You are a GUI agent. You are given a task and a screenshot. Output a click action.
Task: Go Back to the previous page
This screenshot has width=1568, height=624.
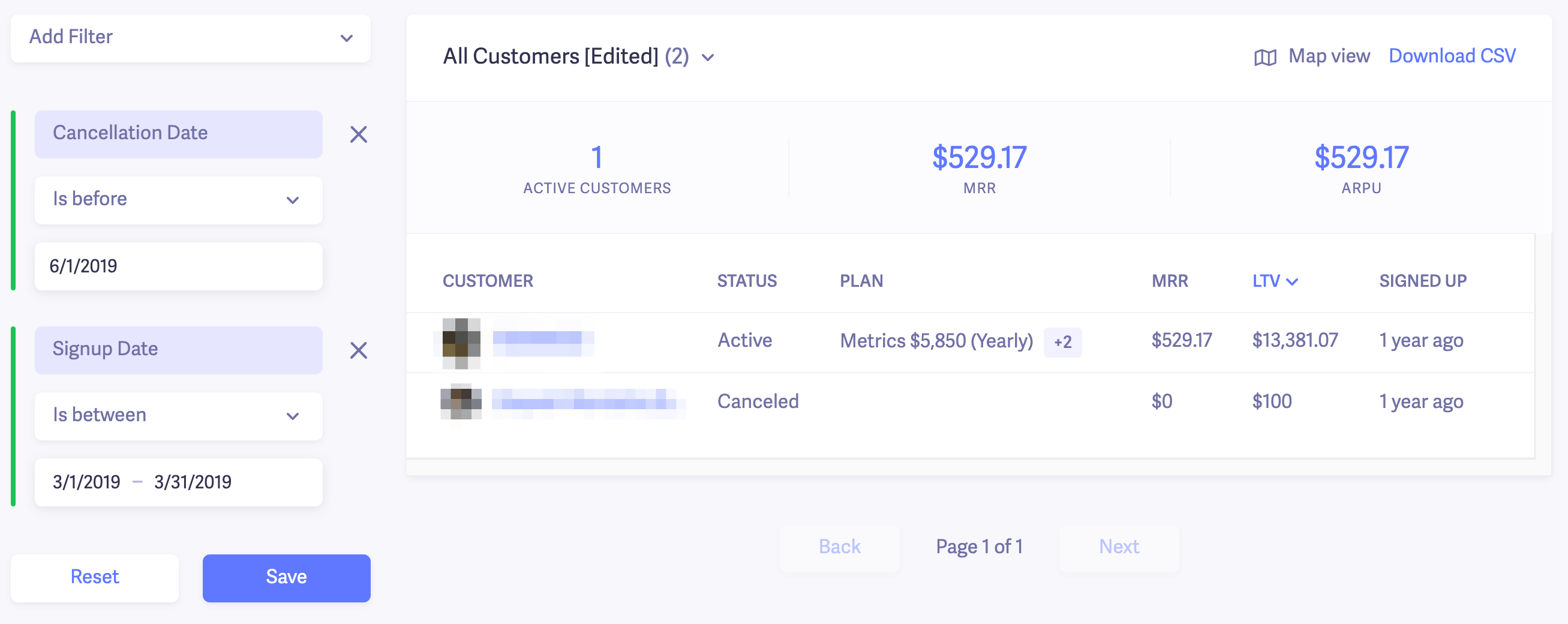(x=839, y=547)
